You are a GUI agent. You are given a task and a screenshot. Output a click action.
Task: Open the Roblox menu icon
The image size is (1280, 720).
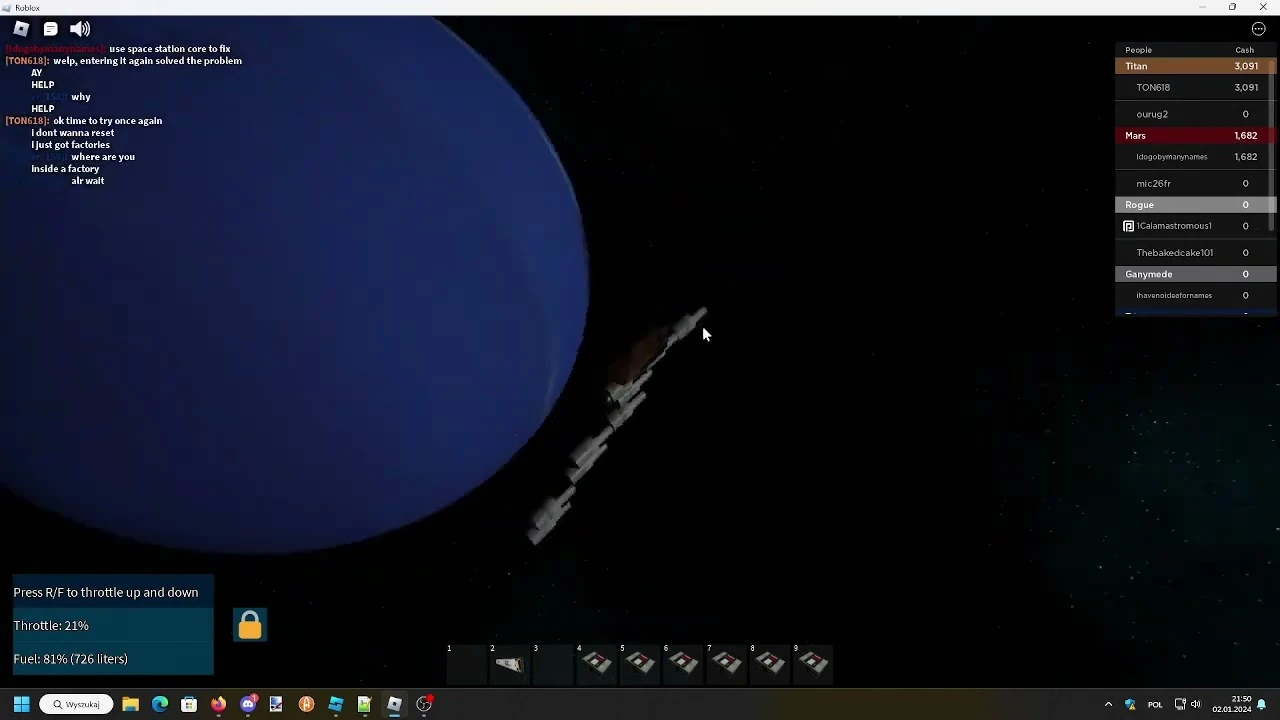click(x=21, y=28)
